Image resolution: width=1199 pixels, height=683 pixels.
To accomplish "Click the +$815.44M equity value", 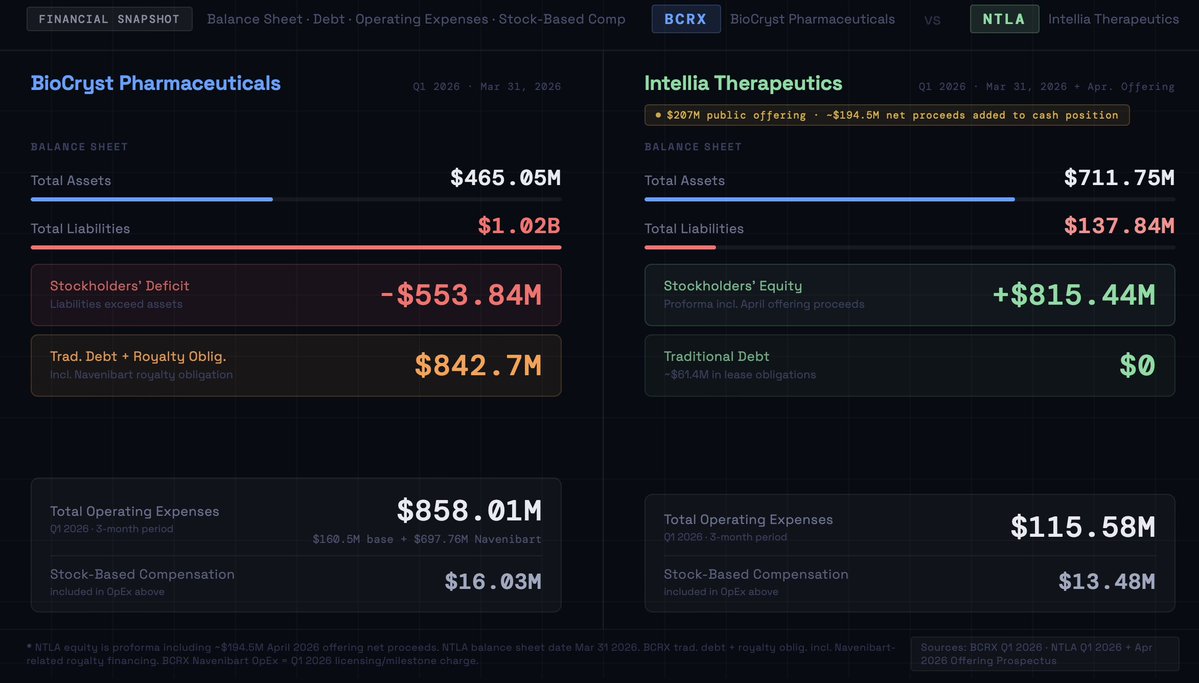I will (x=1074, y=295).
